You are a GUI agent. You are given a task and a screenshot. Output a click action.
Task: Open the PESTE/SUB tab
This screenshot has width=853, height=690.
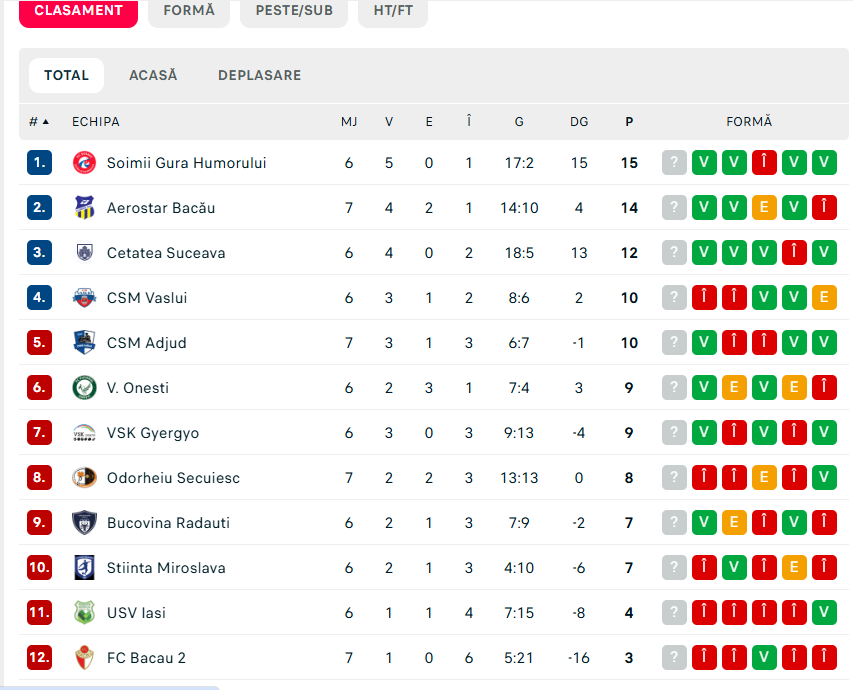pyautogui.click(x=294, y=11)
